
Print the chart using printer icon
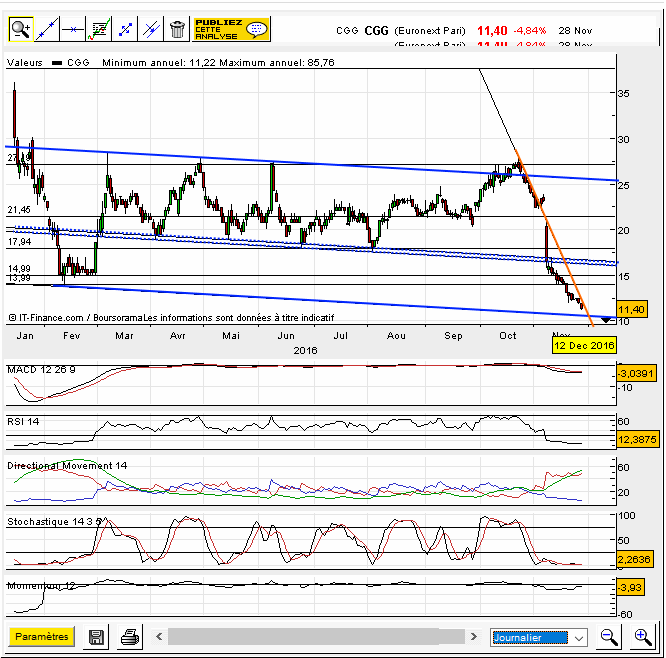pyautogui.click(x=129, y=637)
